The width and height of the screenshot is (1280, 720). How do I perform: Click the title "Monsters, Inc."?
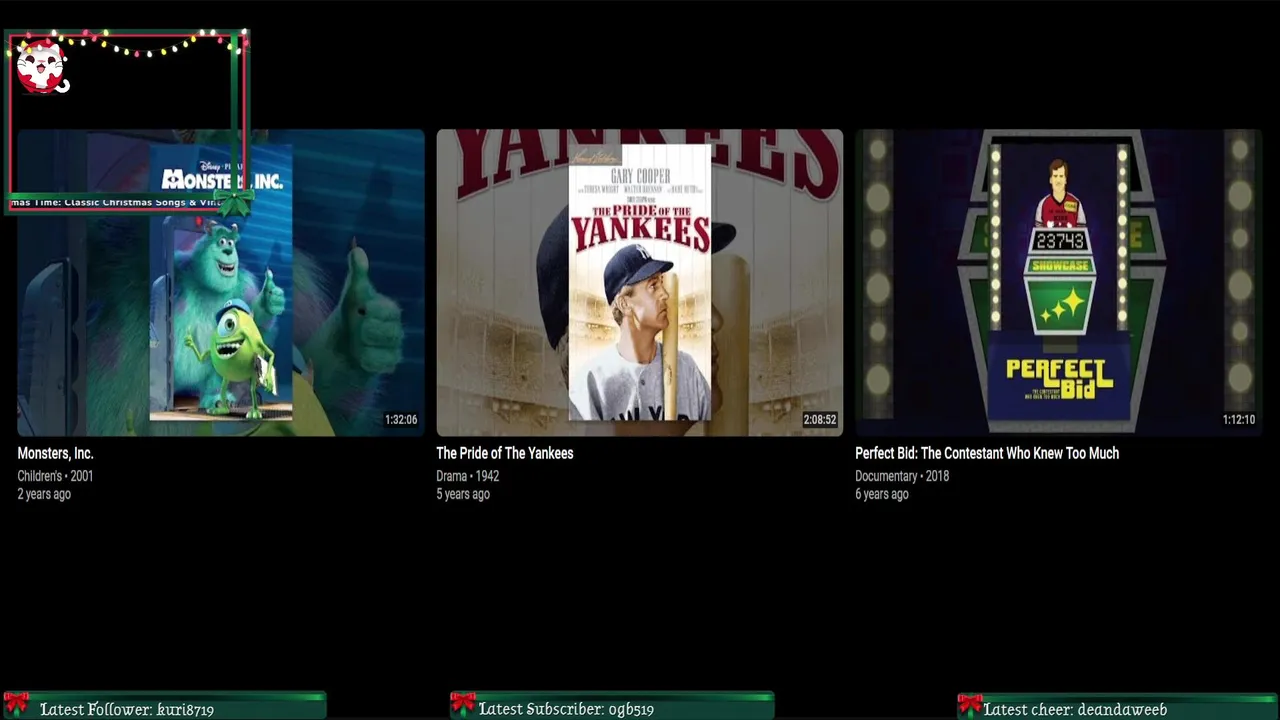tap(55, 453)
